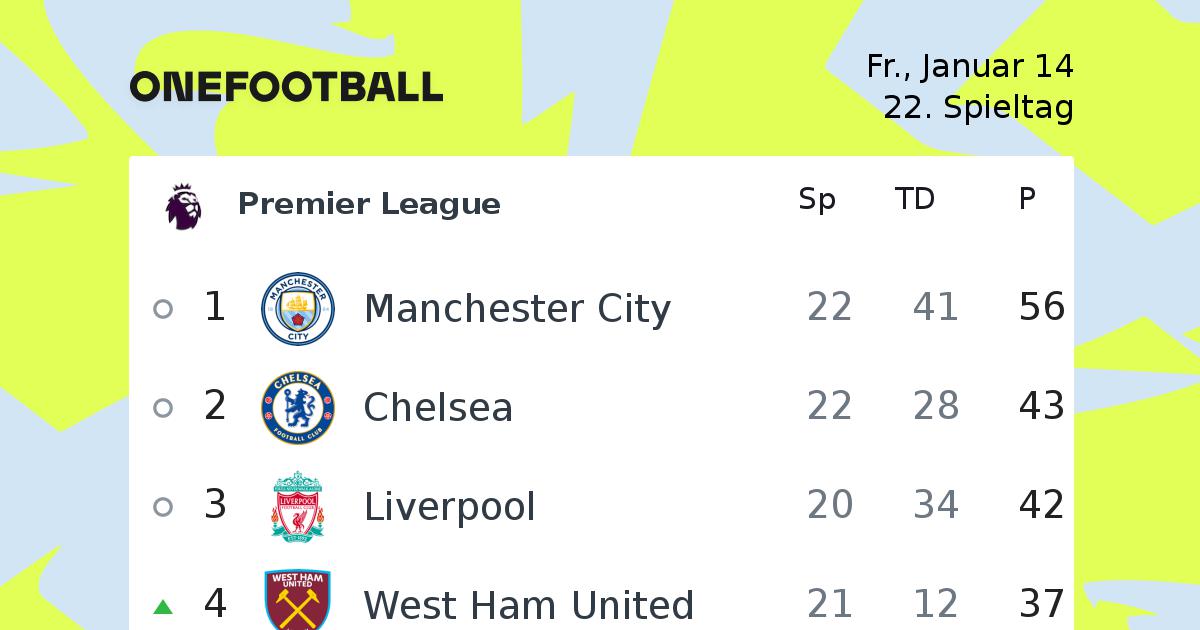Click the unchanged-position circle beside Liverpool

click(x=163, y=507)
